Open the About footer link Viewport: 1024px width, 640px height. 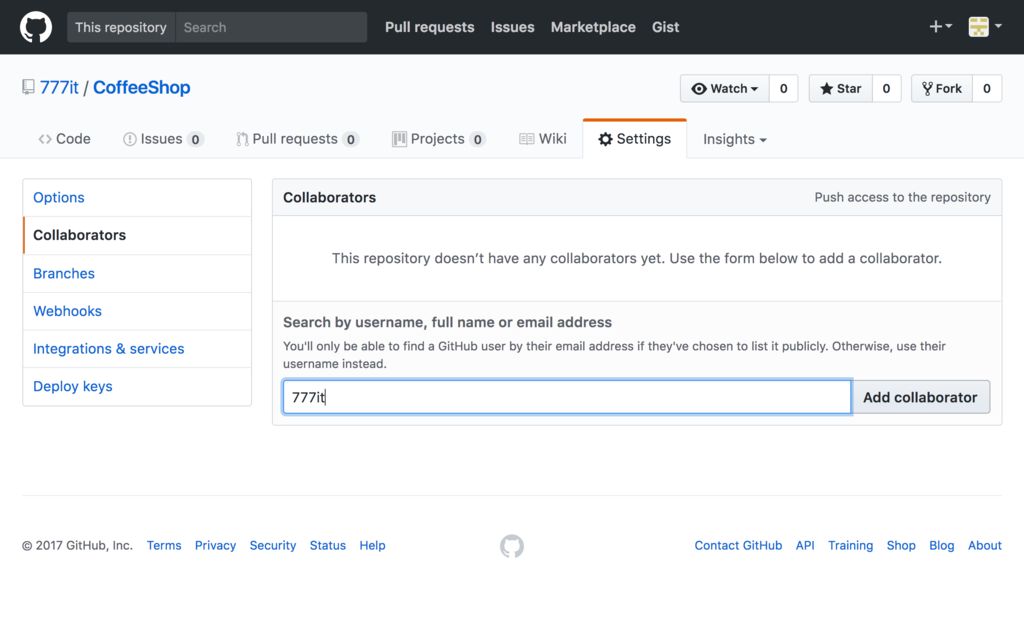click(x=985, y=545)
